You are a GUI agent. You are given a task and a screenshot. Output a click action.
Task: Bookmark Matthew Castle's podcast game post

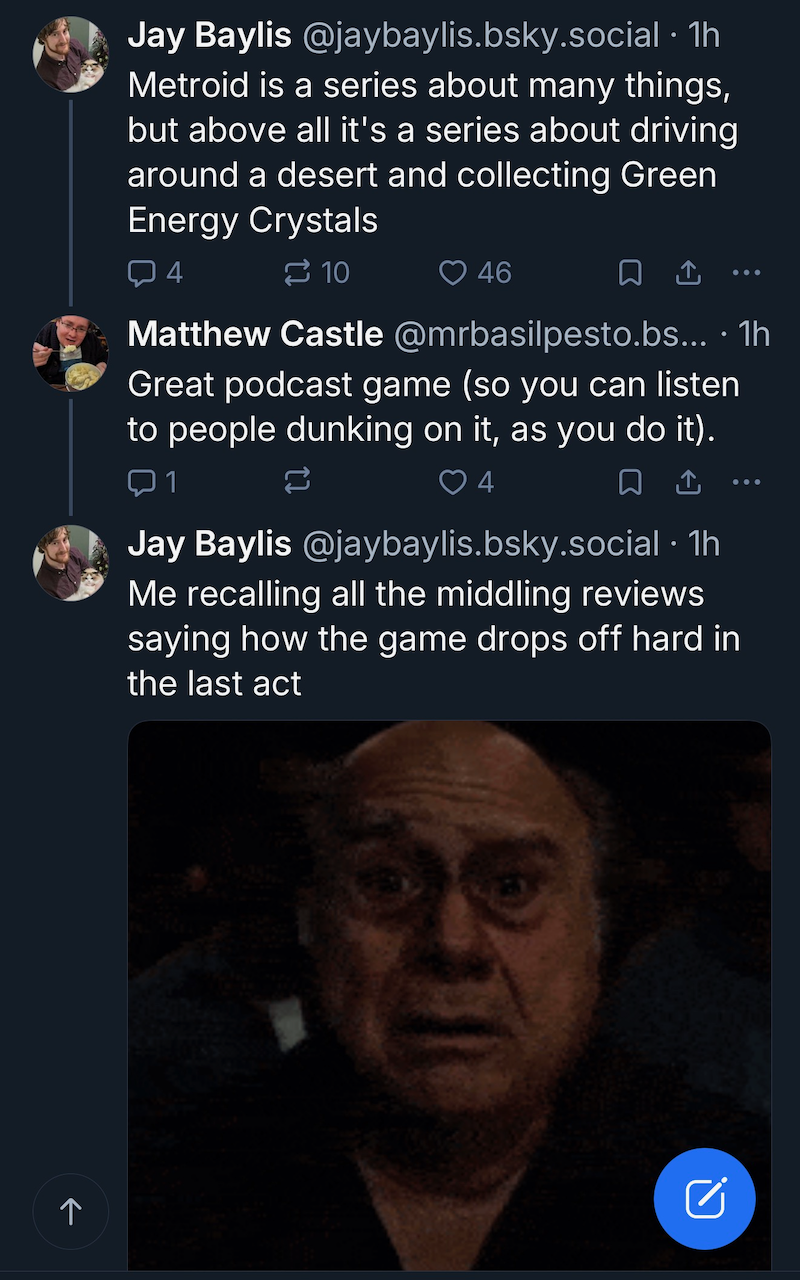630,482
